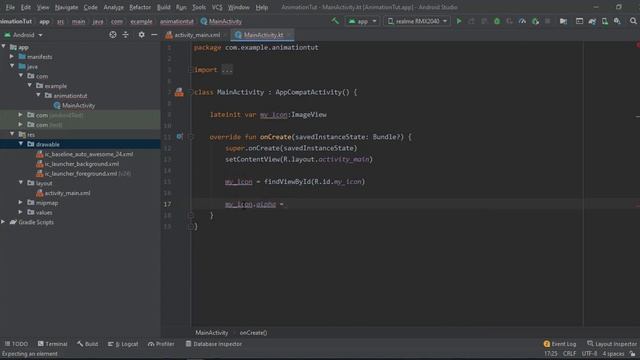This screenshot has height=360, width=640.
Task: Click the override gutter icon beside onCreate
Action: pos(179,137)
